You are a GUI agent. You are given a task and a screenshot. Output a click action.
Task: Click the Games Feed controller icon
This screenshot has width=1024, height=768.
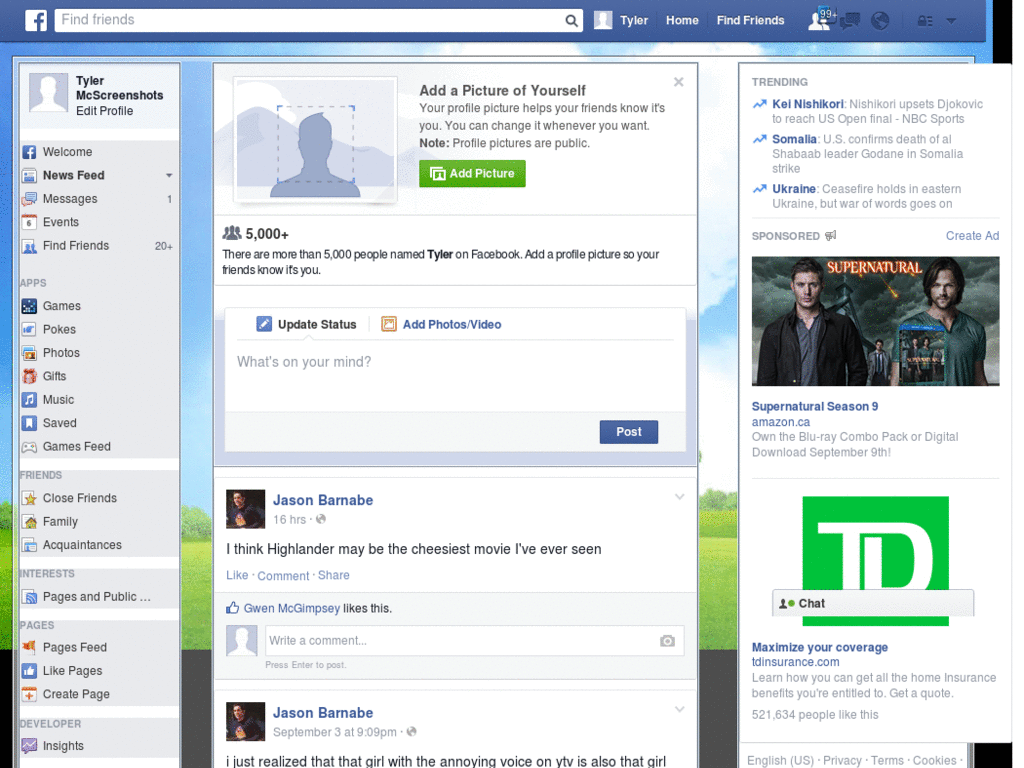point(29,447)
